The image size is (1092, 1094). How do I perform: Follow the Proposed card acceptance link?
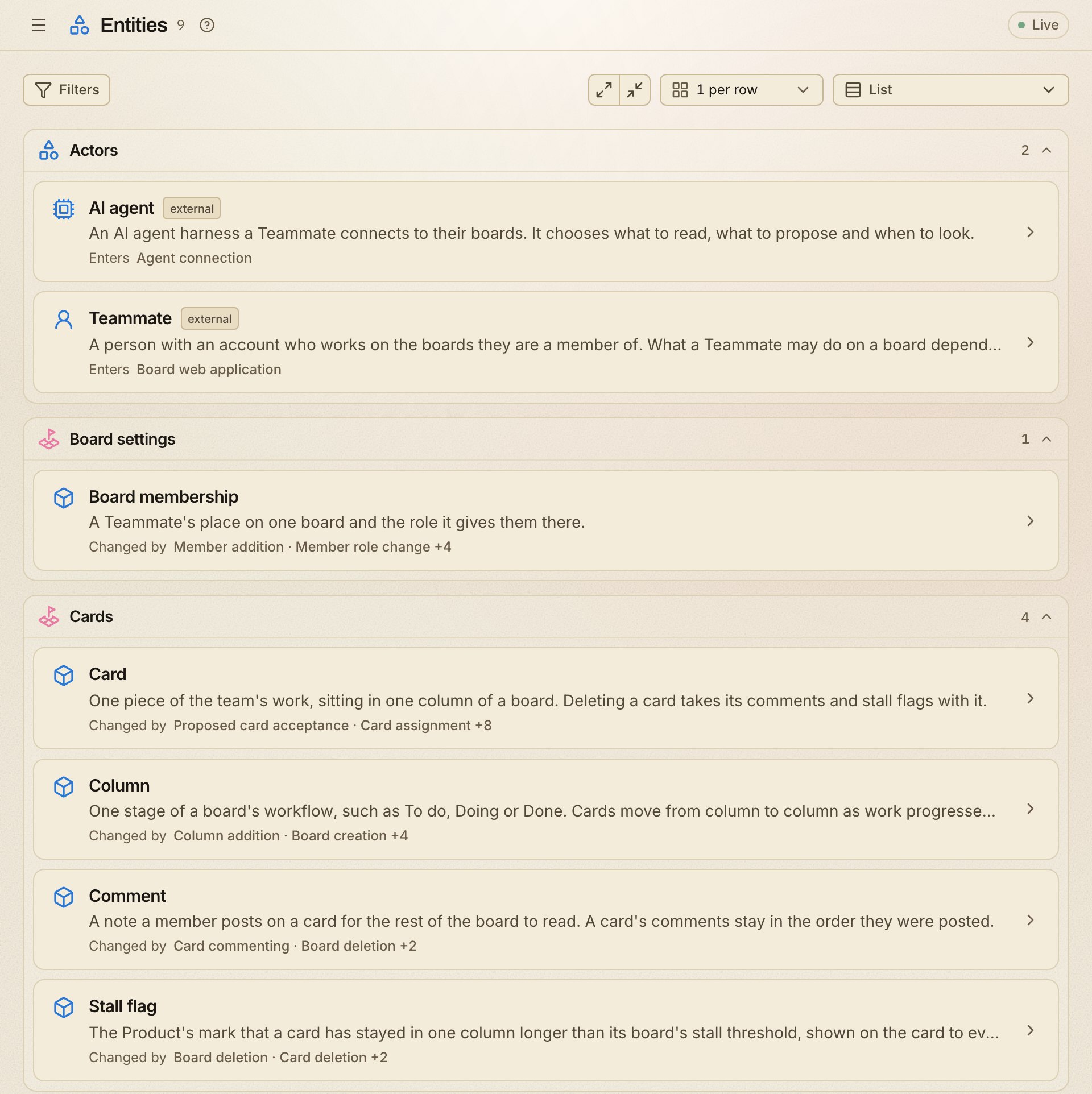pyautogui.click(x=261, y=726)
